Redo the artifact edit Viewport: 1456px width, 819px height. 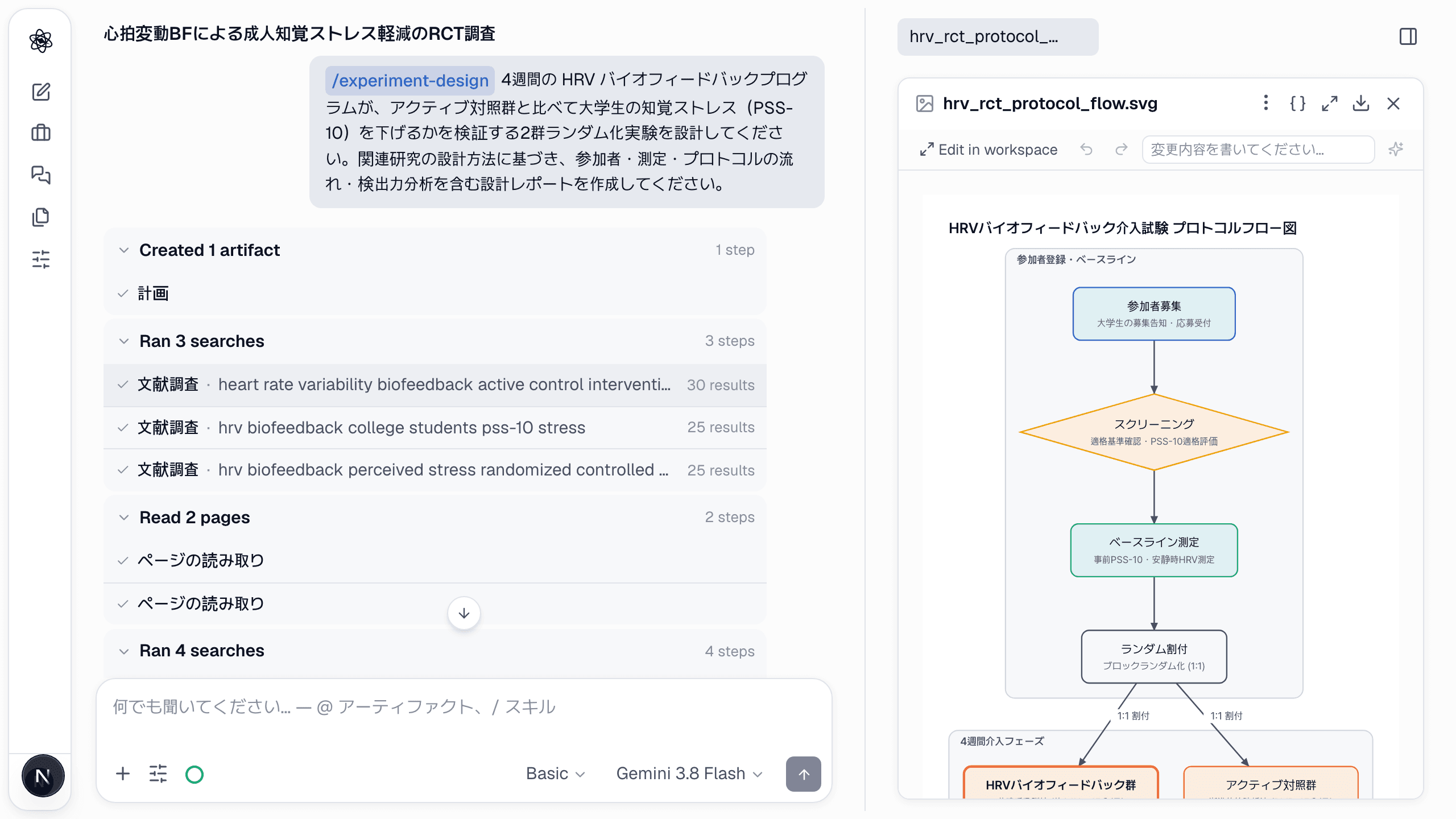coord(1121,150)
